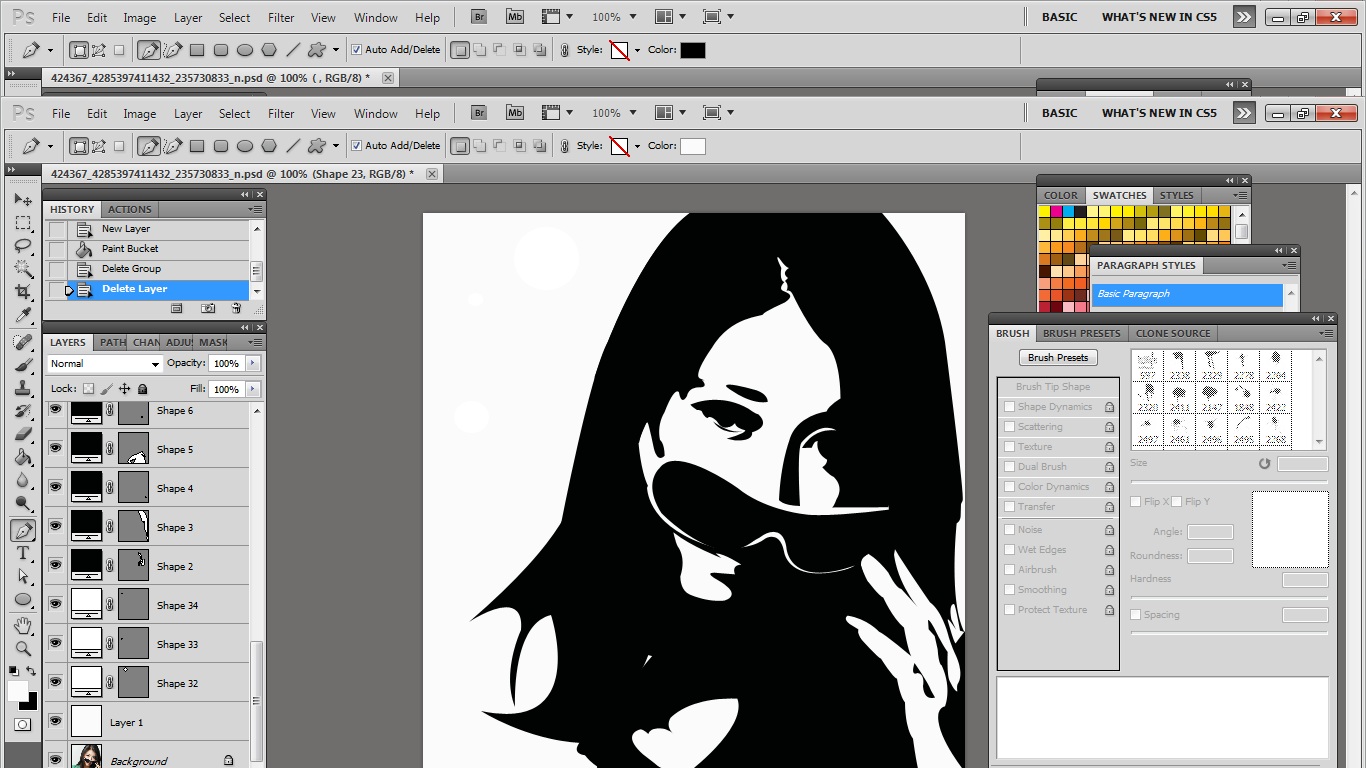Click the white Color swatch in options bar
The height and width of the screenshot is (768, 1366).
click(693, 146)
